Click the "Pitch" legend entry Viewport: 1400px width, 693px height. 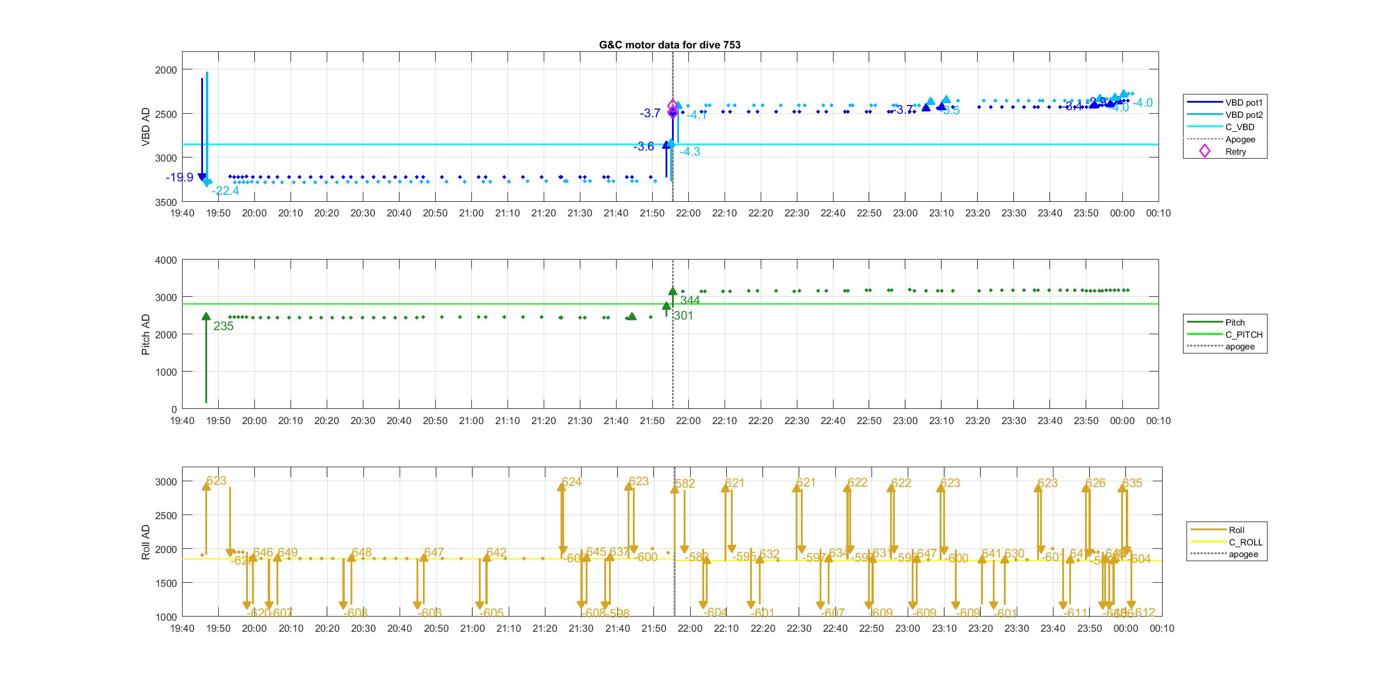point(1235,323)
